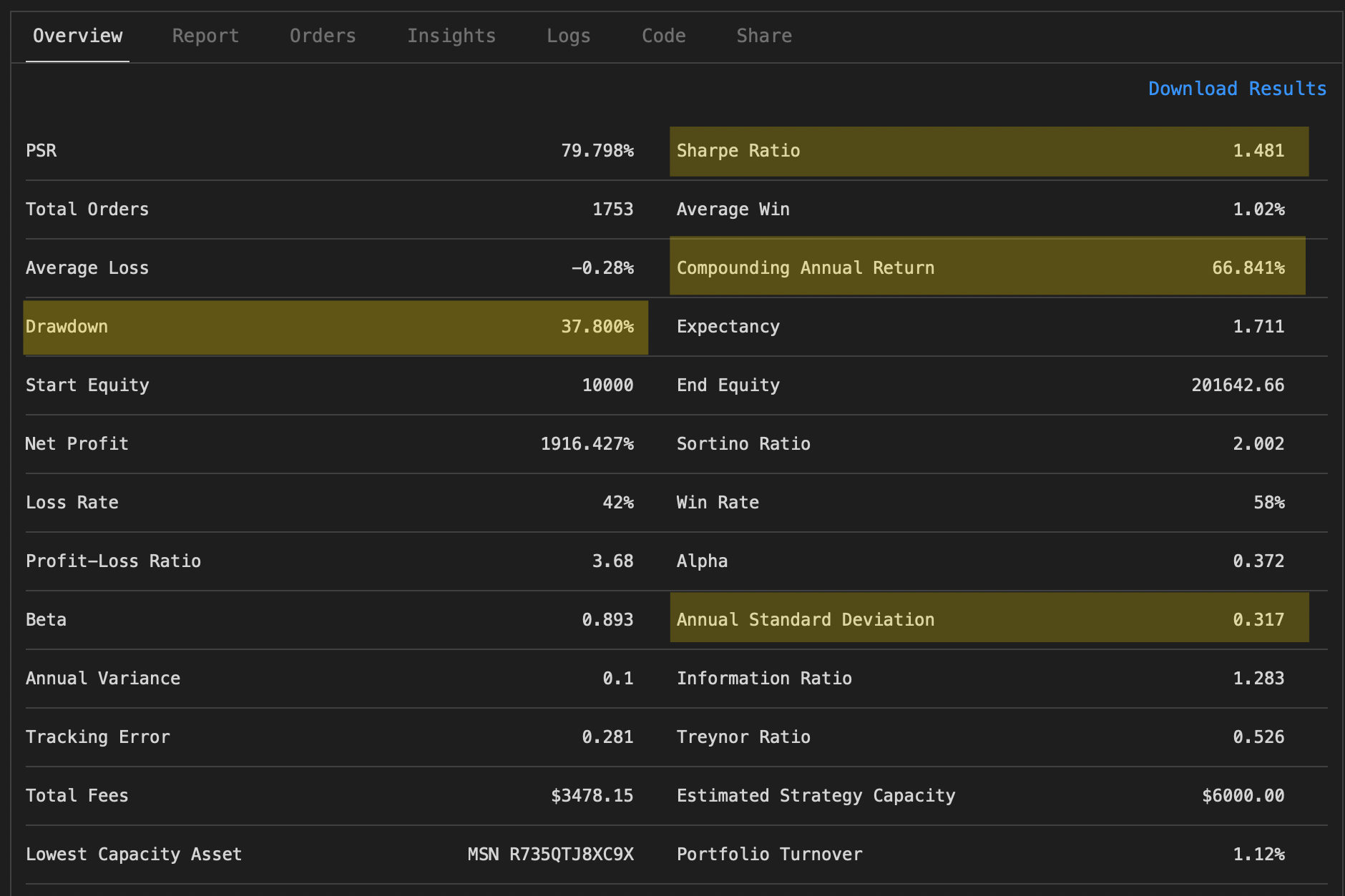1345x896 pixels.
Task: View the Logs tab
Action: coord(569,36)
